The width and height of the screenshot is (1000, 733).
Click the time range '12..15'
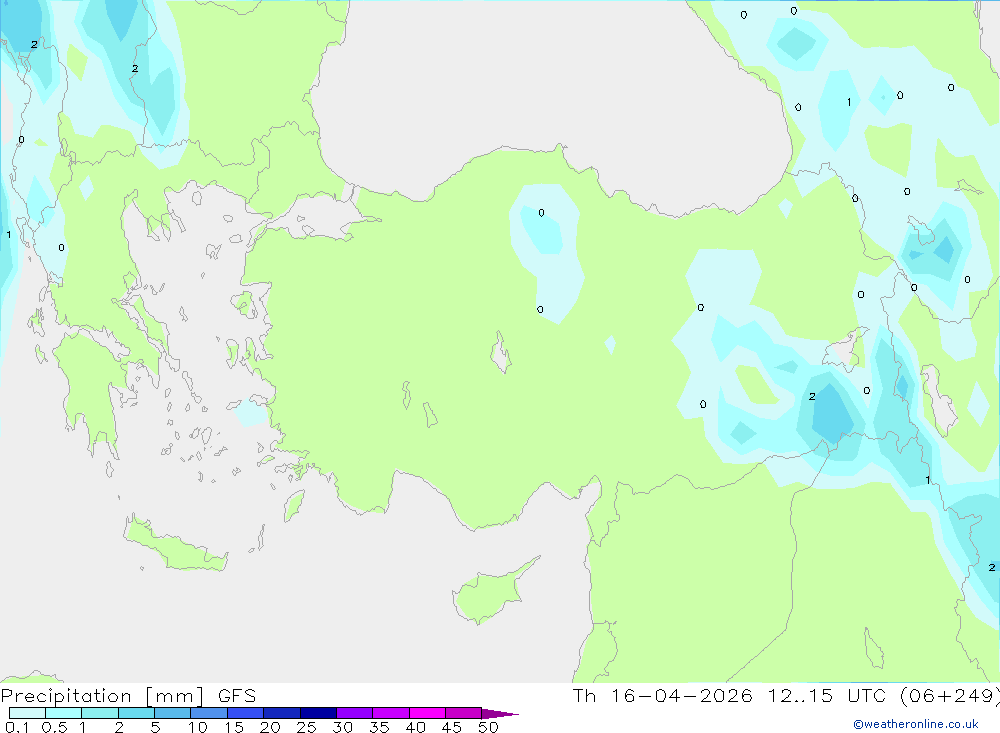[x=800, y=695]
